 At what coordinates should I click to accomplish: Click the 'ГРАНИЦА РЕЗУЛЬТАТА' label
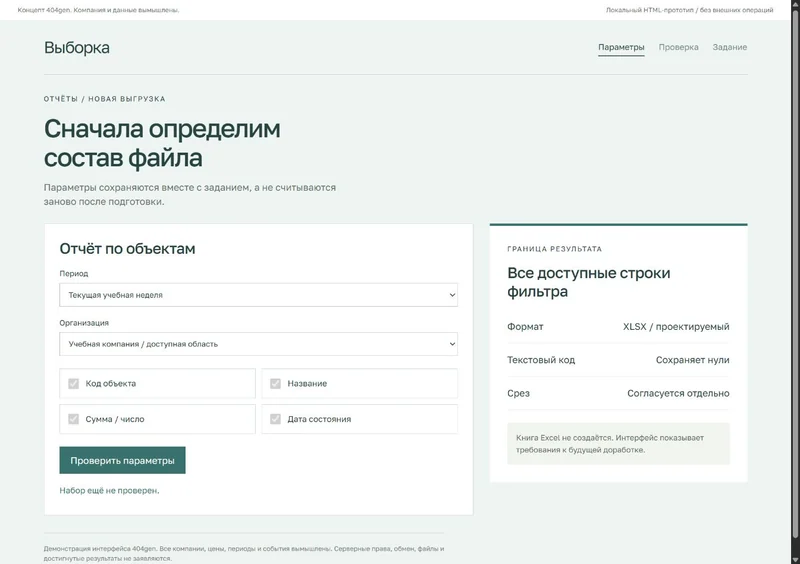(555, 249)
